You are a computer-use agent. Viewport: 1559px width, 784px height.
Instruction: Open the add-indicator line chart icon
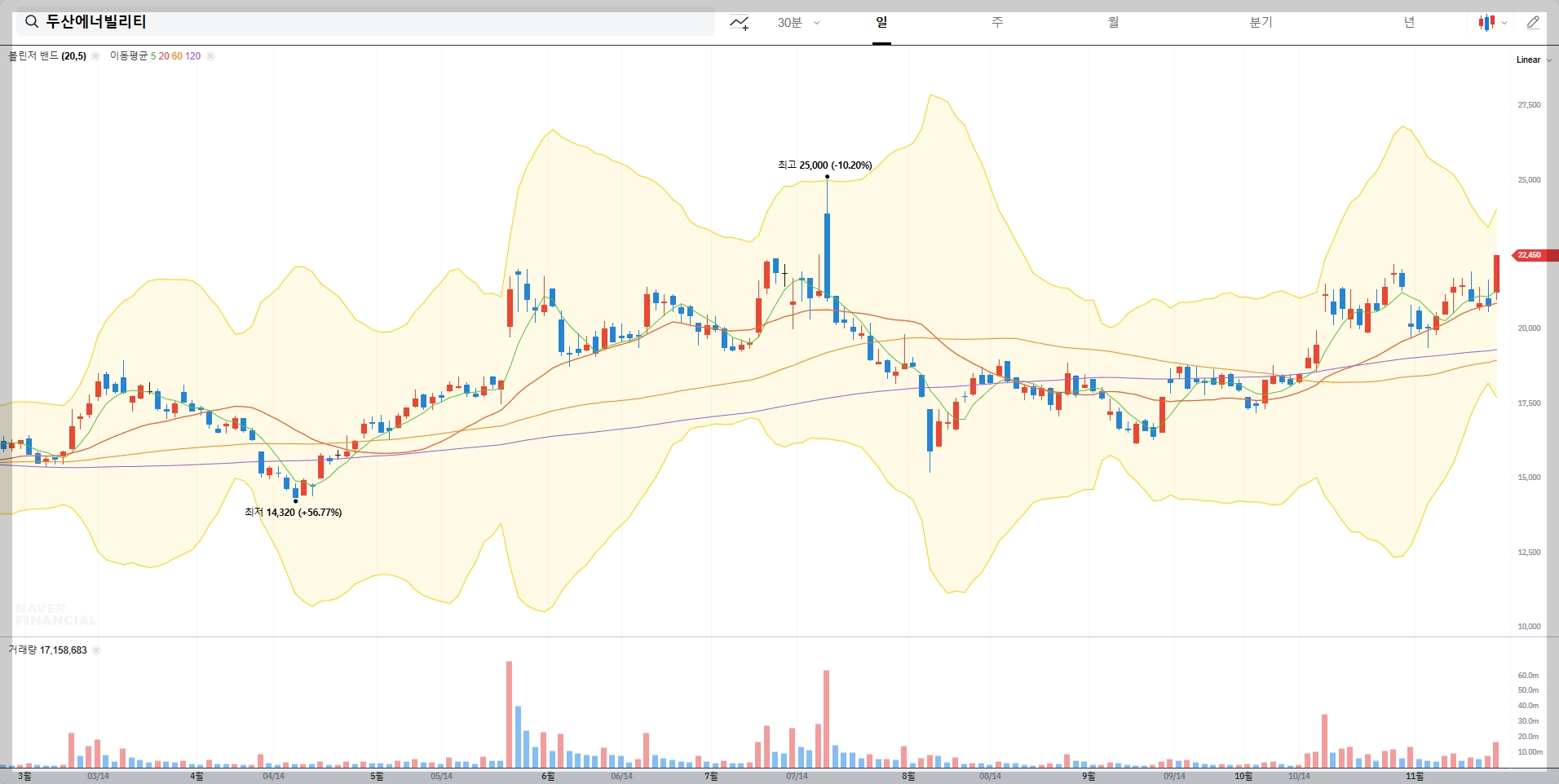point(740,23)
